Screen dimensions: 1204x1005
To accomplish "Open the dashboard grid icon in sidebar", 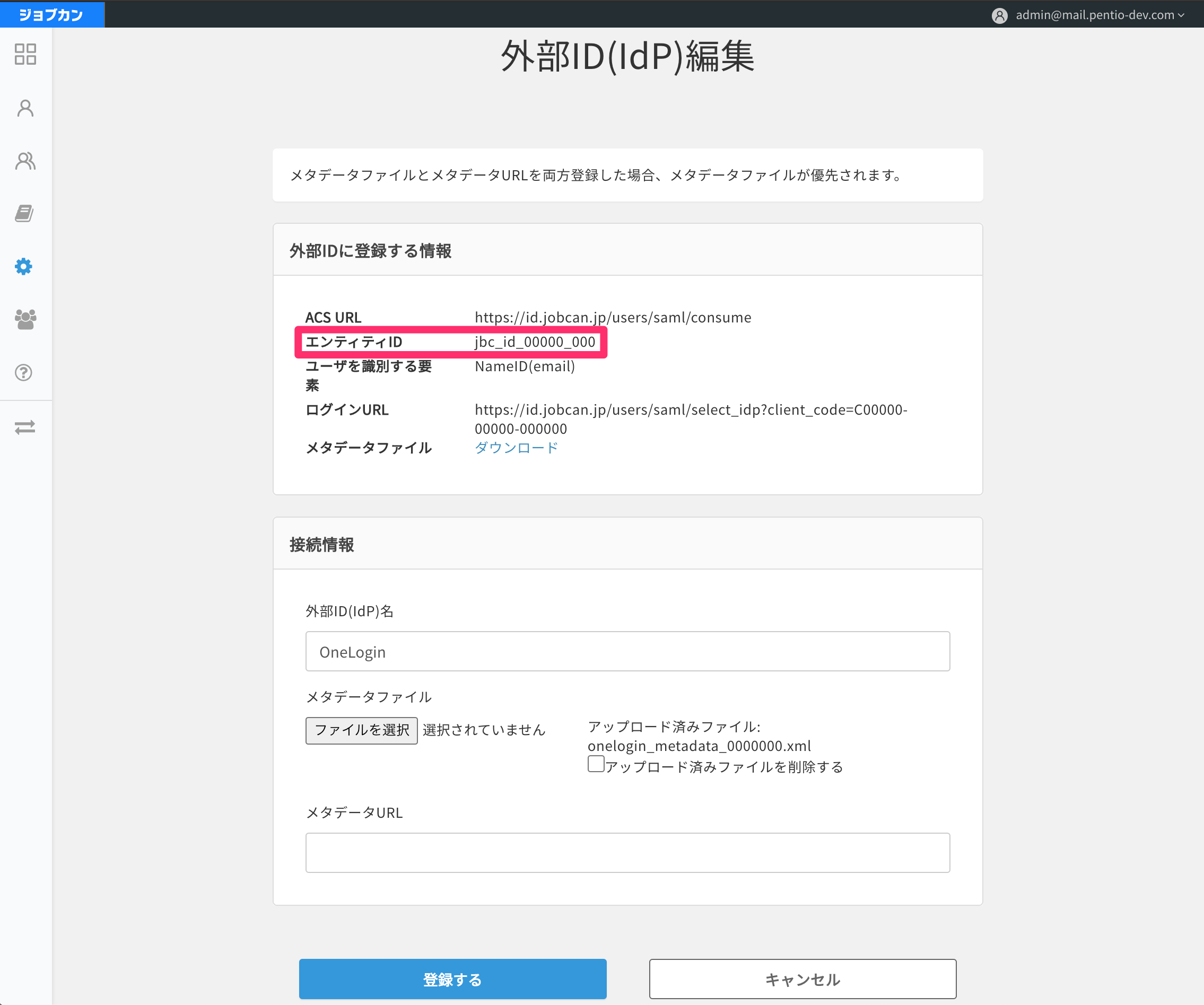I will [25, 55].
